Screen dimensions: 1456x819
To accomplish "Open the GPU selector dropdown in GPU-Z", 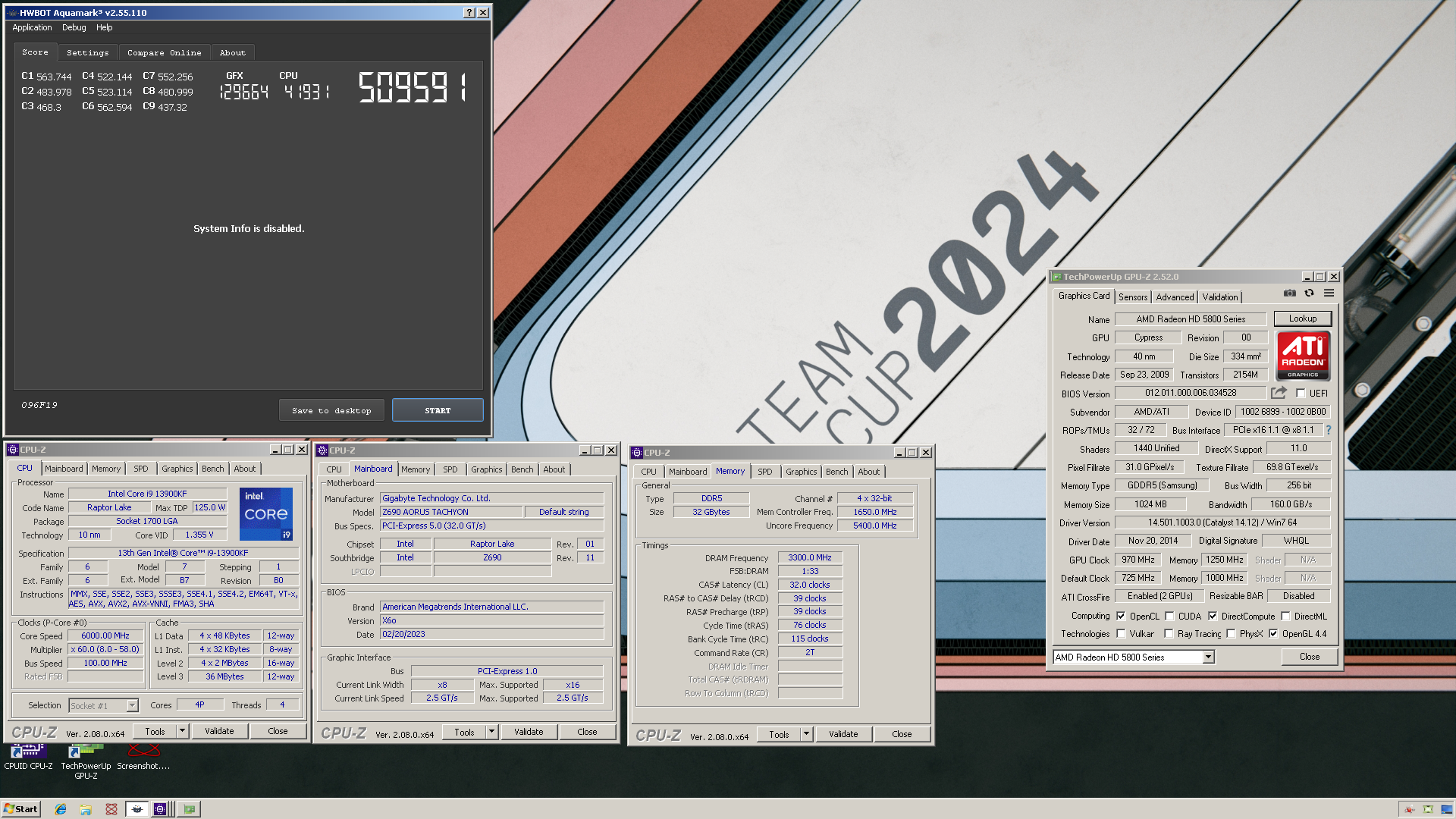I will [1208, 657].
